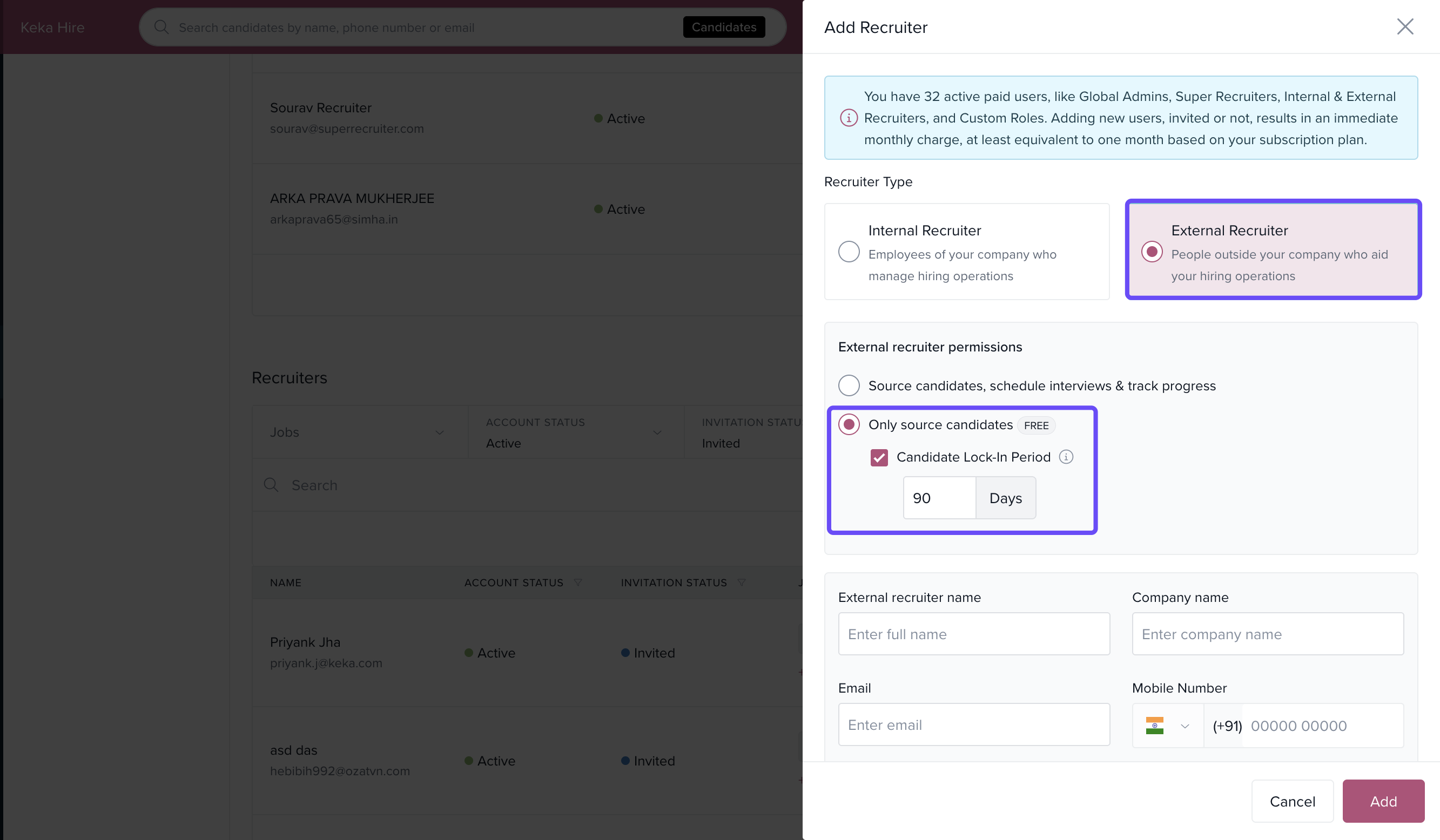Choose Source candidates, schedule interviews & track progress
The image size is (1440, 840).
click(849, 385)
